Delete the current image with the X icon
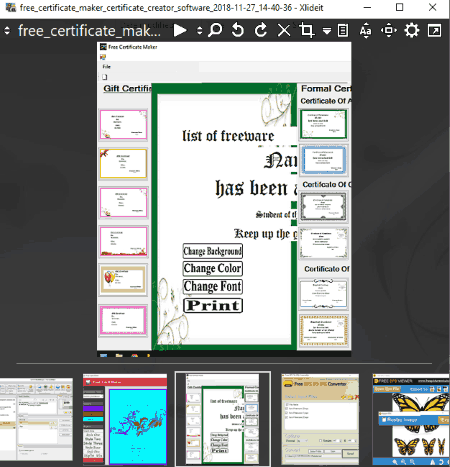This screenshot has width=450, height=467. click(x=284, y=31)
